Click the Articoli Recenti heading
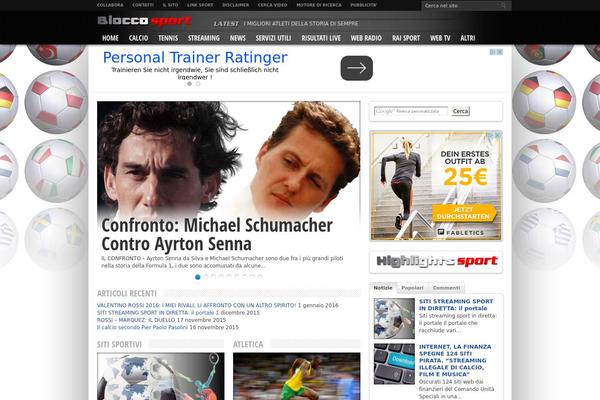The height and width of the screenshot is (400, 600). [x=127, y=293]
